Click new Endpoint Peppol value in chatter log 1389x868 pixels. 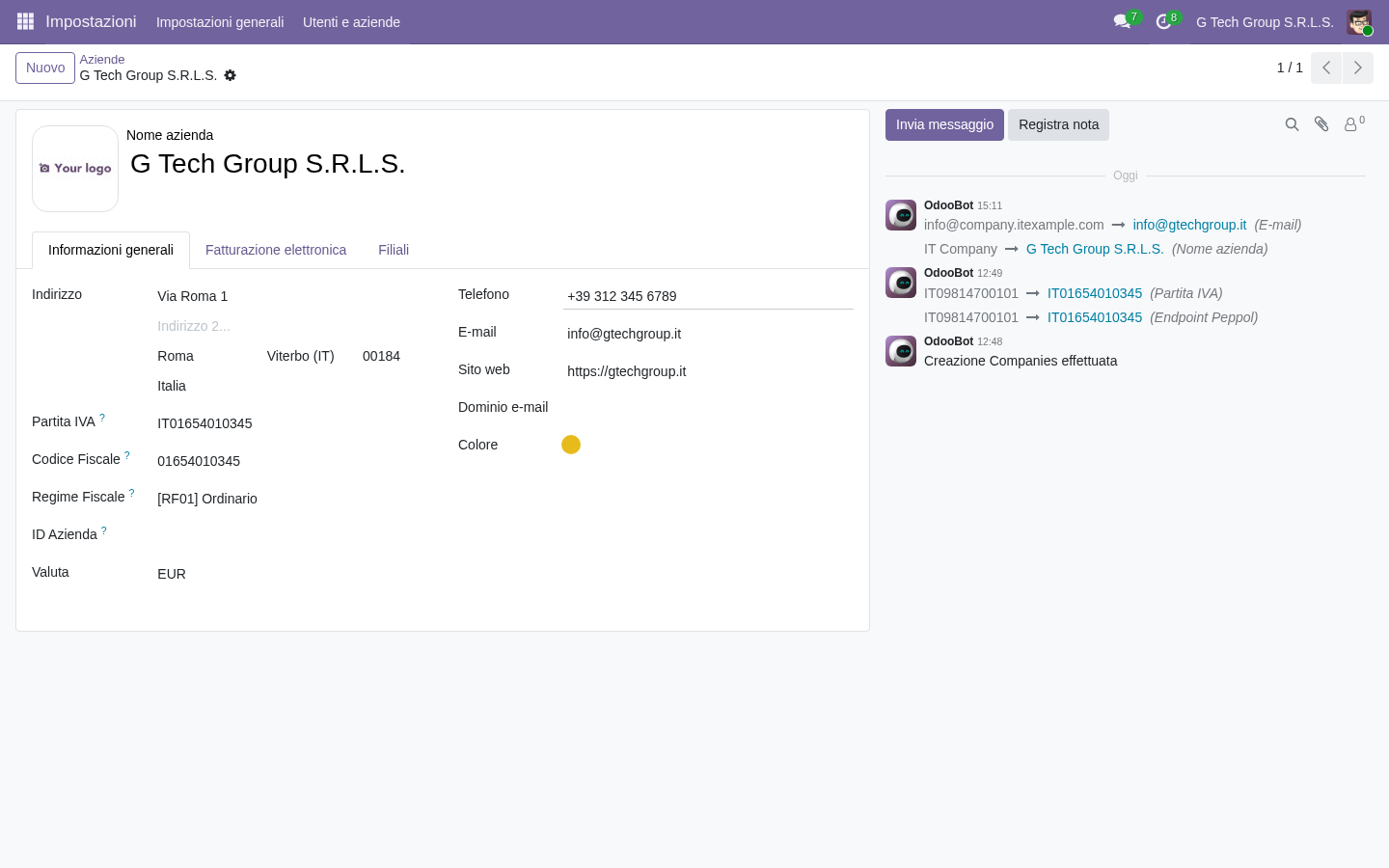1095,317
